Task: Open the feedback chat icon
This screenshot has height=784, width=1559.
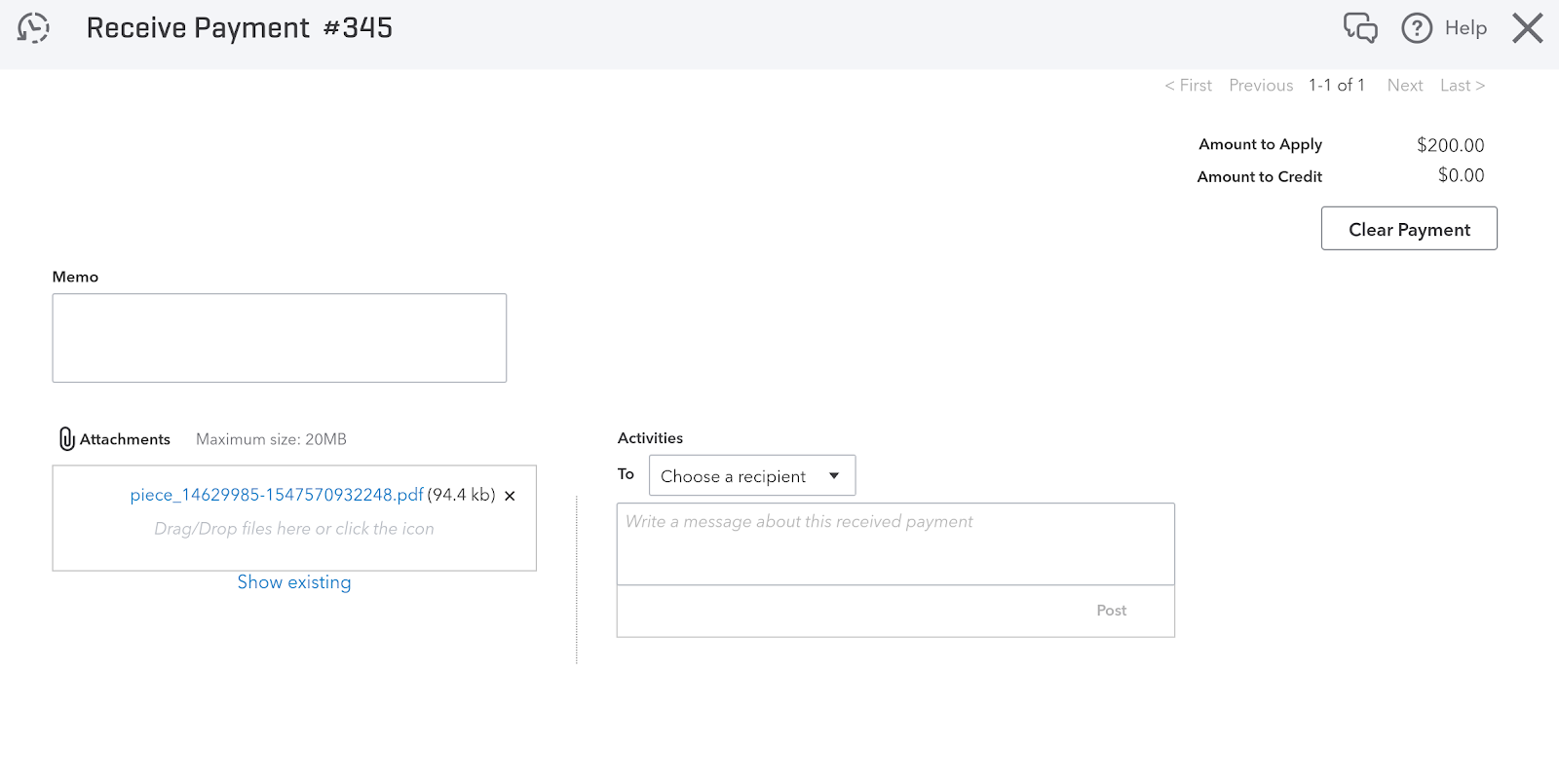Action: [1360, 27]
